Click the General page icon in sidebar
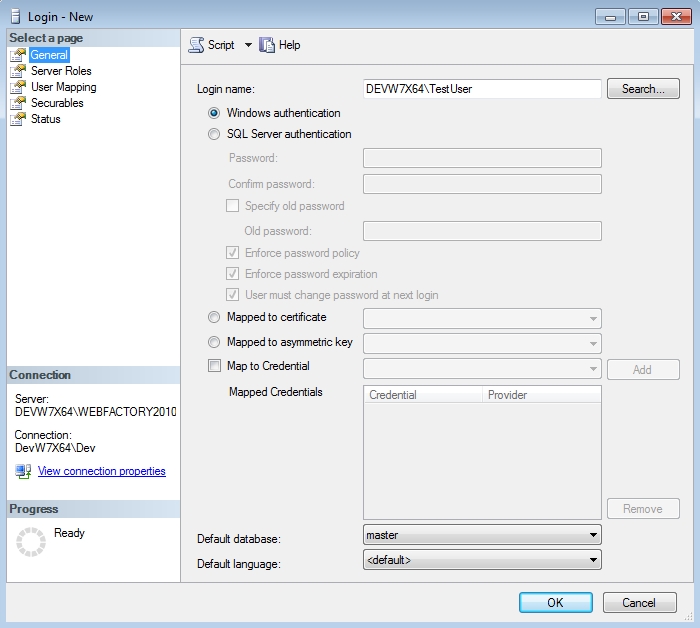The image size is (700, 628). tap(17, 55)
